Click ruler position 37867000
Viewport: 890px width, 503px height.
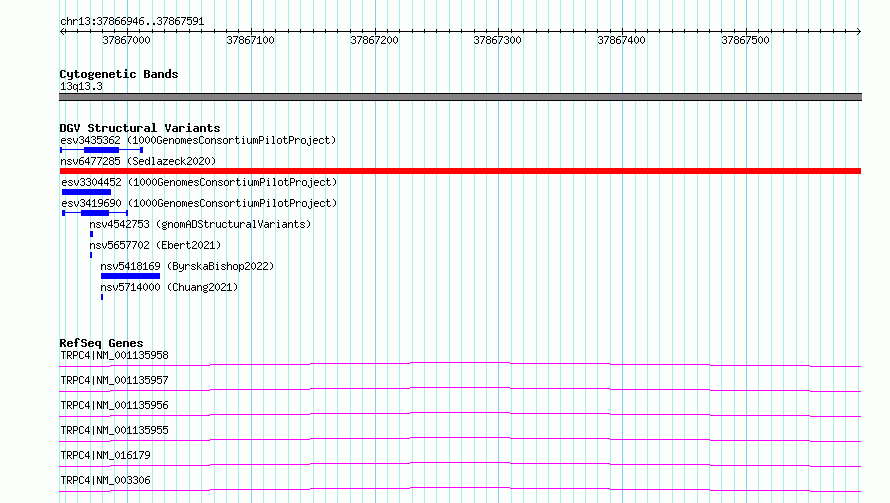coord(127,40)
